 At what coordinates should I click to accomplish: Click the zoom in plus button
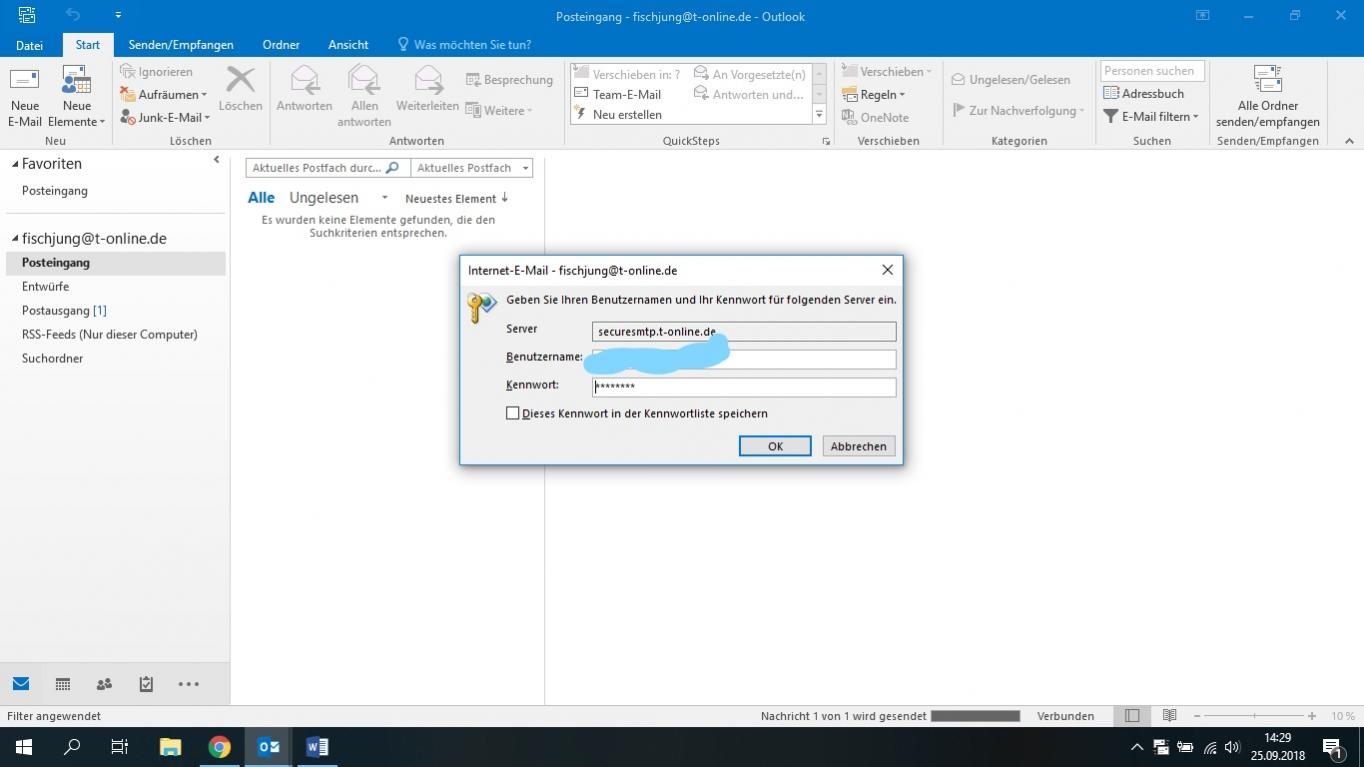[1312, 716]
